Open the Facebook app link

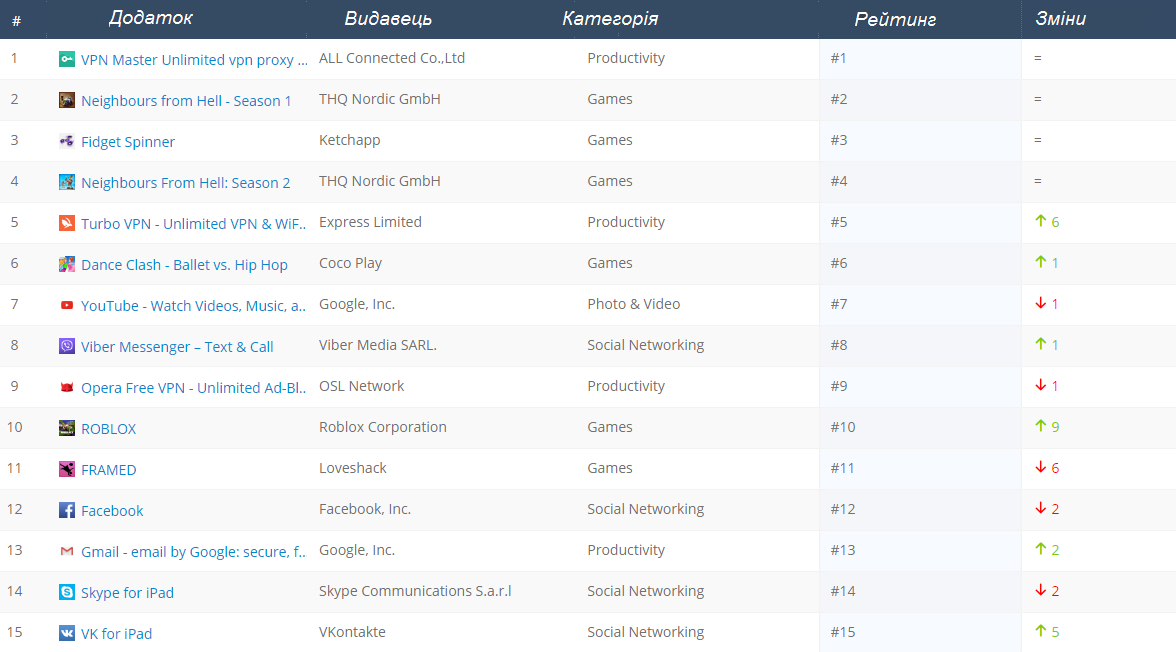pos(112,511)
